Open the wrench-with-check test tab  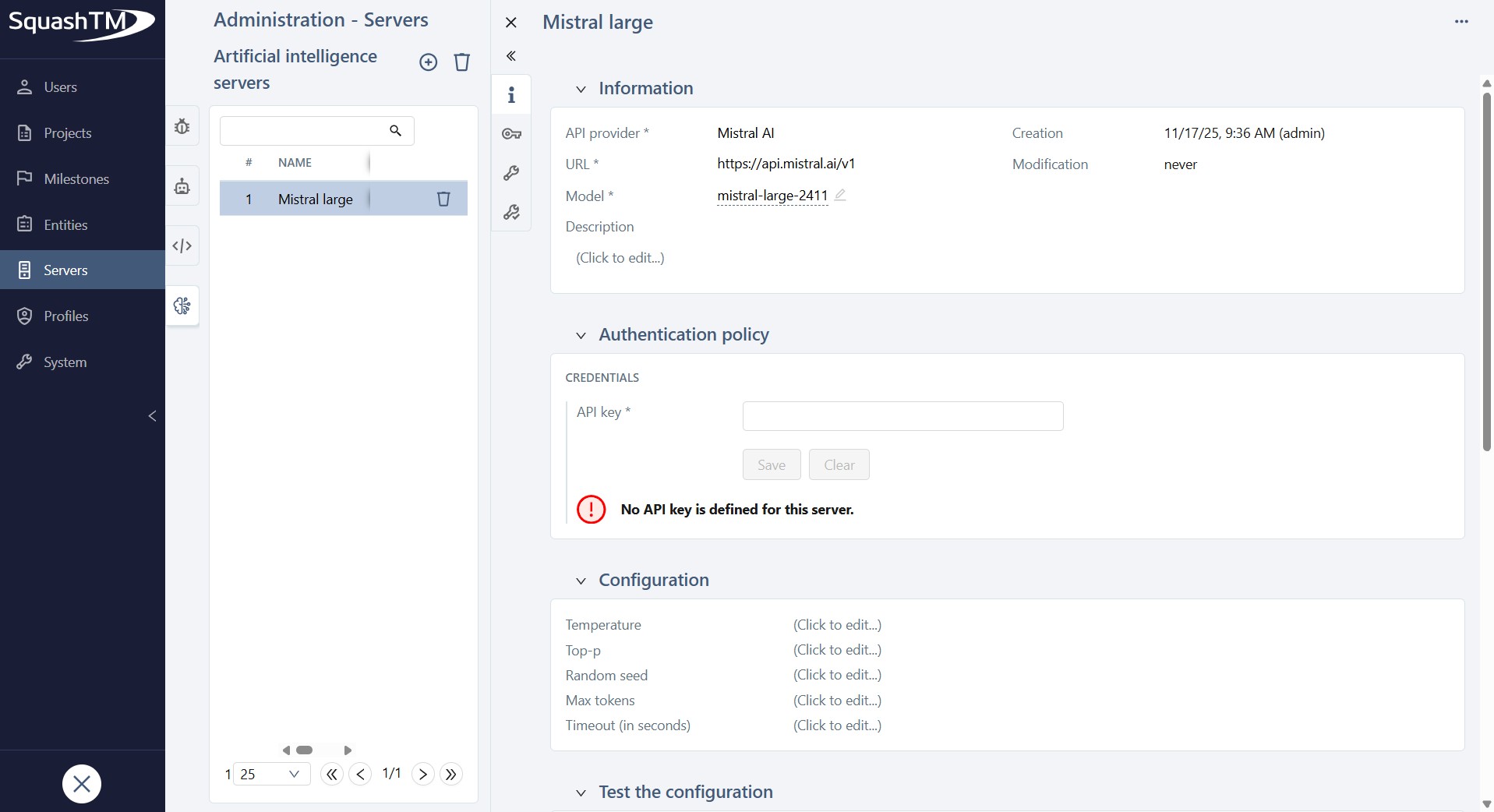click(511, 212)
